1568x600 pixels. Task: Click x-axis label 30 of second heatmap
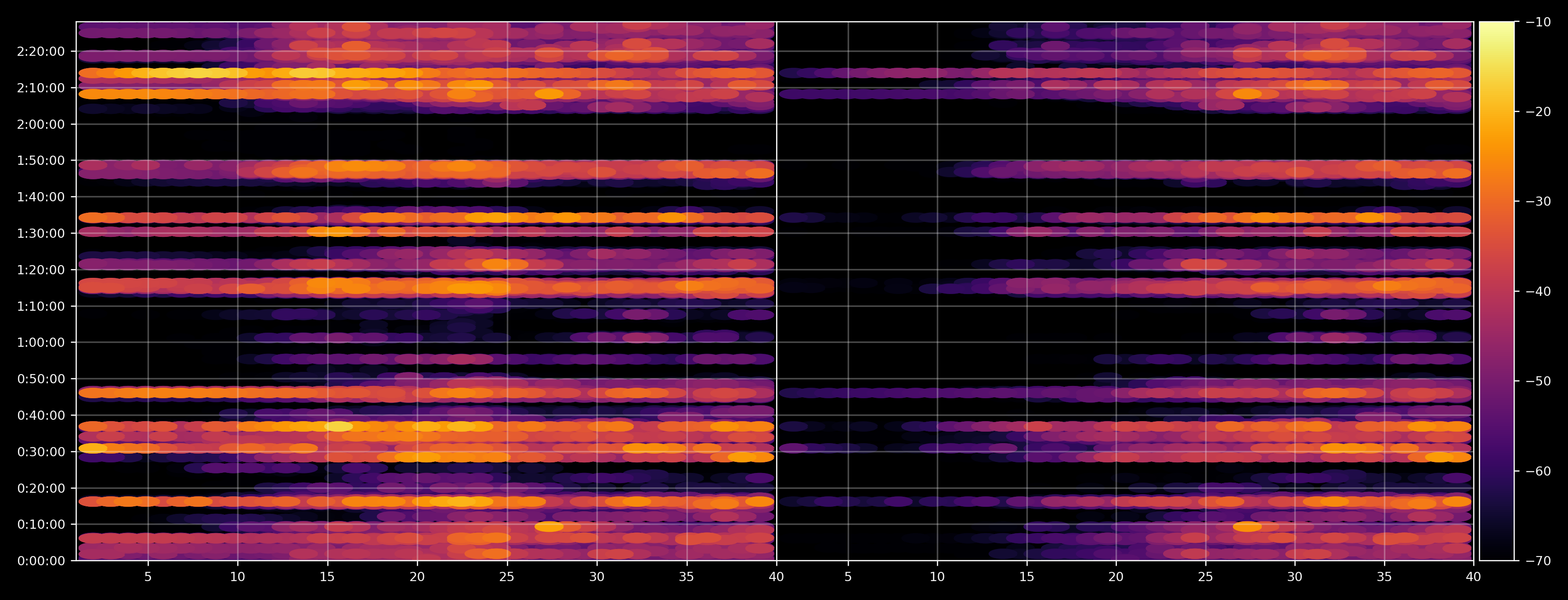tap(1295, 577)
